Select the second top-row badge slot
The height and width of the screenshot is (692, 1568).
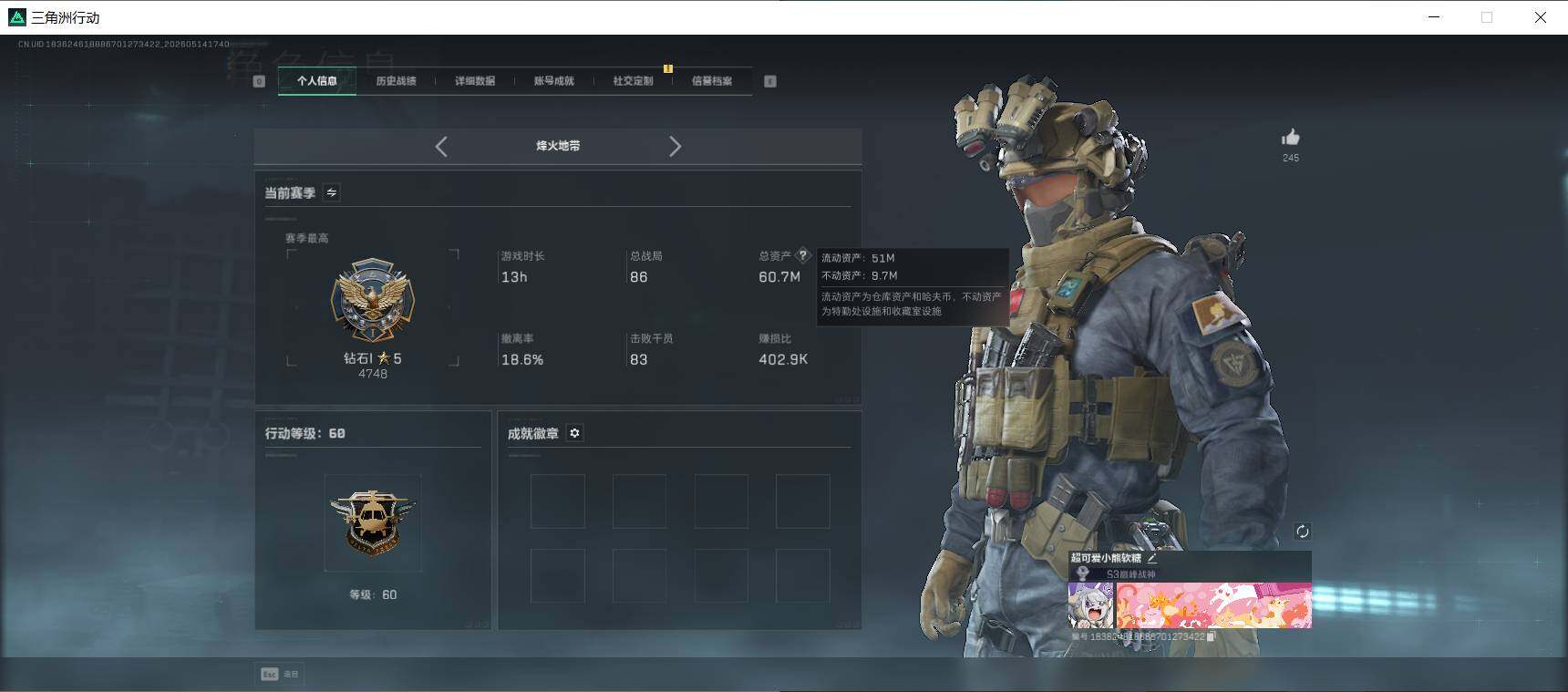click(639, 501)
